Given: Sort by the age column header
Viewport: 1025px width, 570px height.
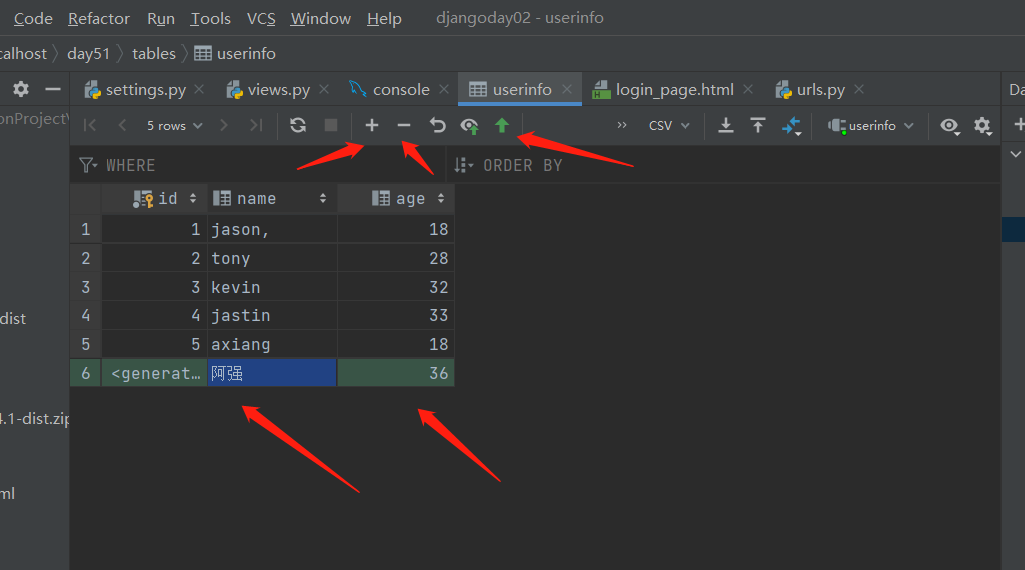Looking at the screenshot, I should coord(396,199).
